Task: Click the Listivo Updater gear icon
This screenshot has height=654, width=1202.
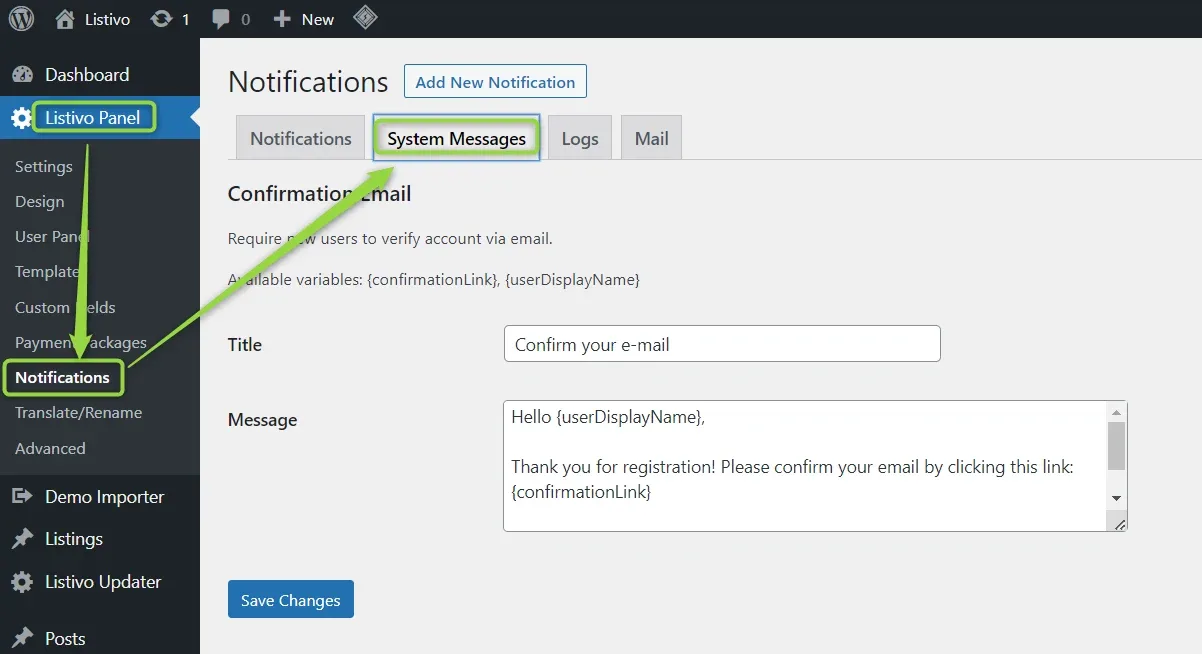Action: tap(22, 582)
